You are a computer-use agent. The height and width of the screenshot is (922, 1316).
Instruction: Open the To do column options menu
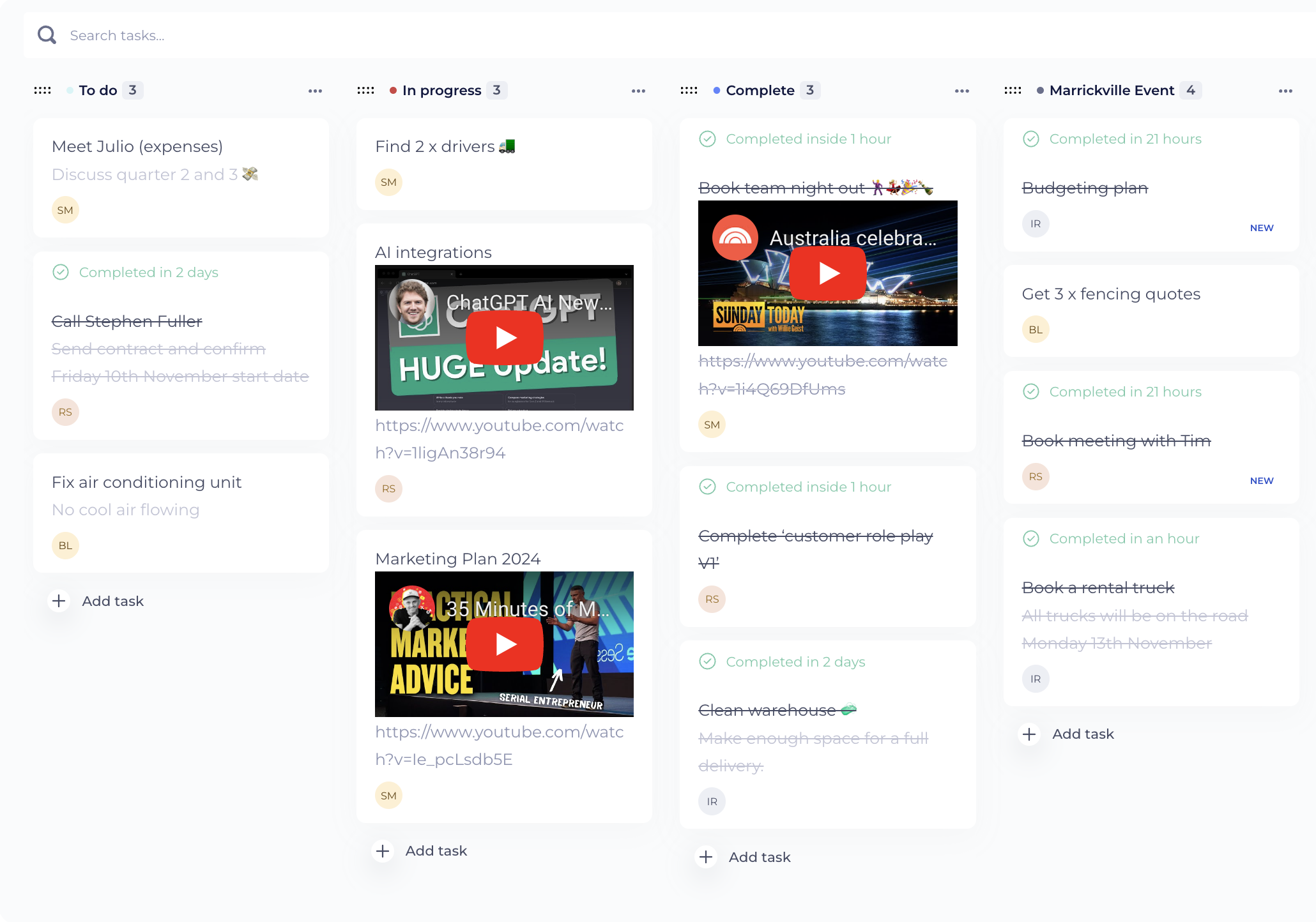click(315, 91)
